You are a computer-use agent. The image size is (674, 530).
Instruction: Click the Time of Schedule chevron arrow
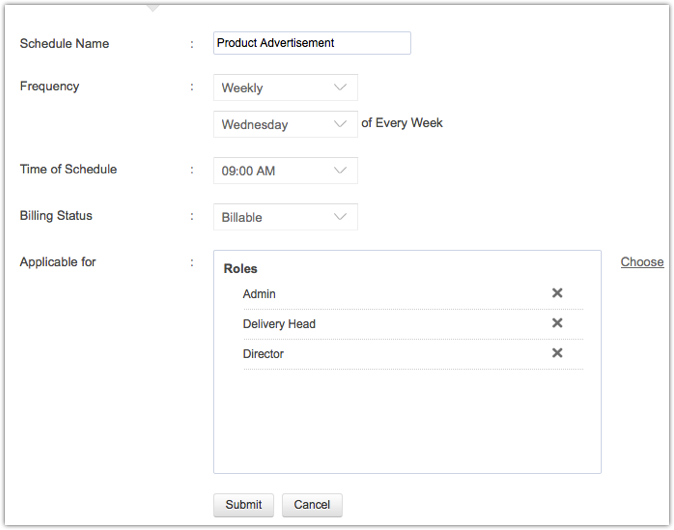pos(340,171)
